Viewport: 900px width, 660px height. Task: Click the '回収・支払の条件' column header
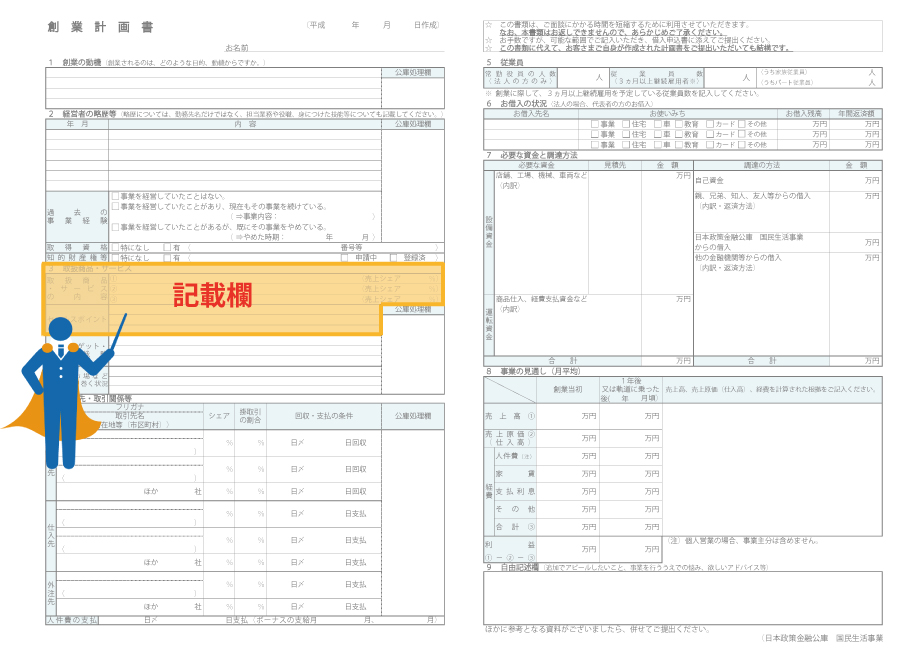(324, 416)
